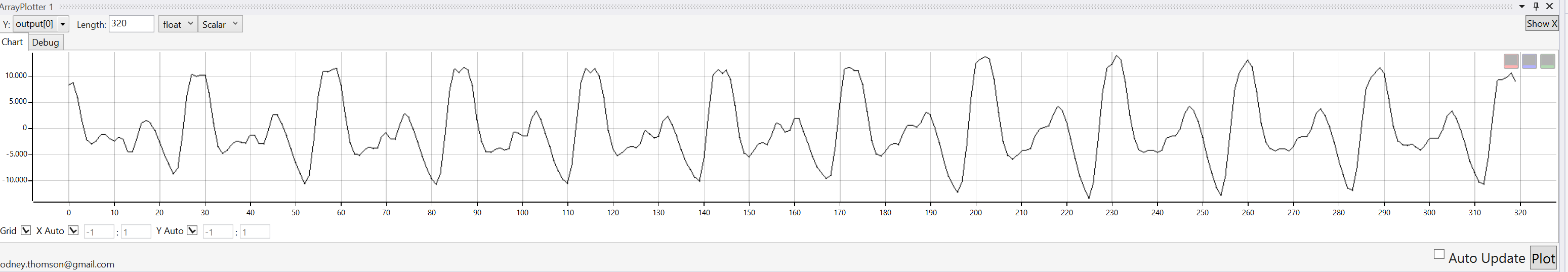Click the green chart tool icon
The height and width of the screenshot is (272, 1568).
pyautogui.click(x=1547, y=61)
